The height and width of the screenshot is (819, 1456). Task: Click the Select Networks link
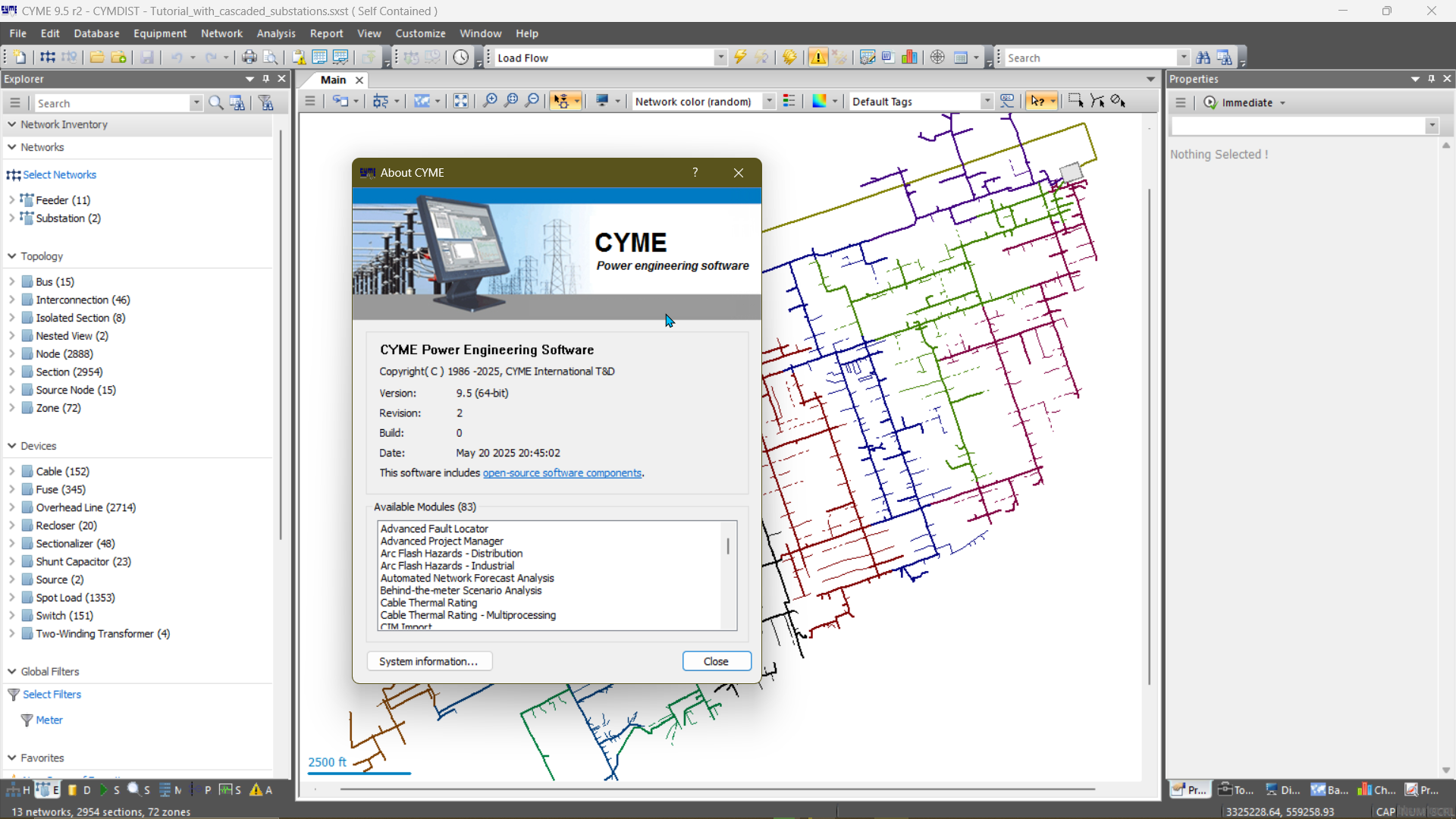click(x=59, y=174)
